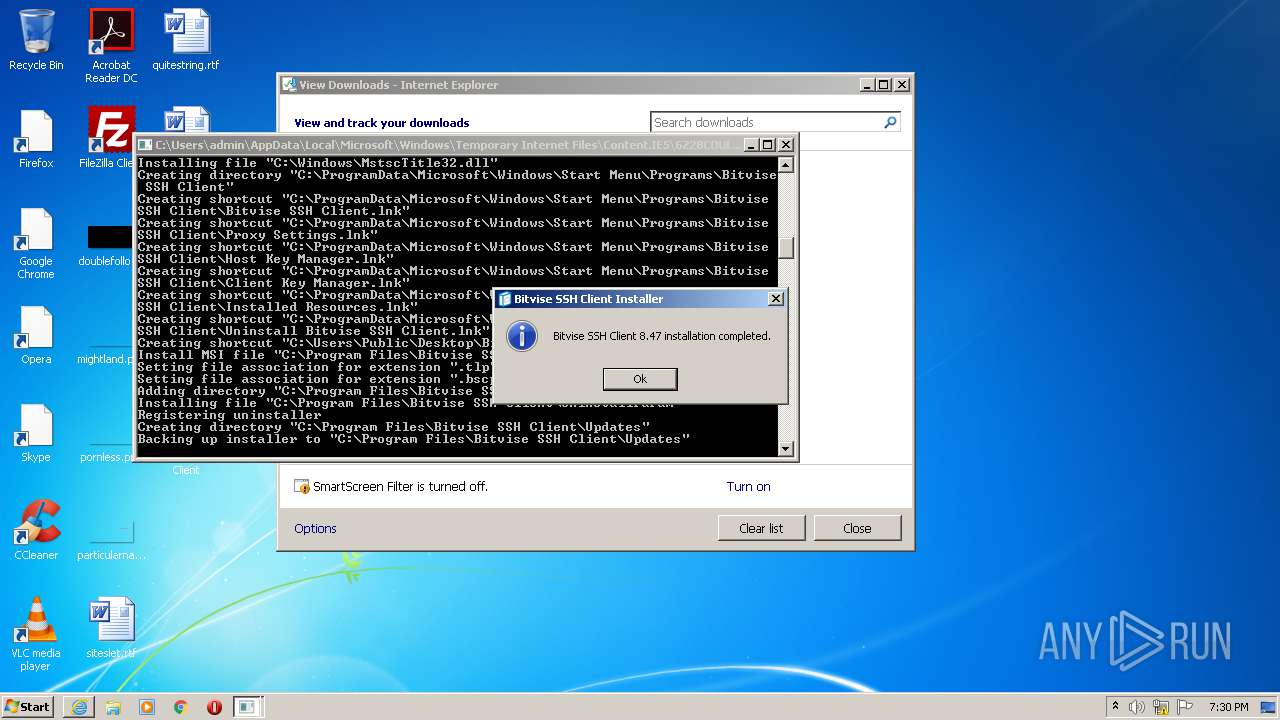Open Opera from taskbar

[214, 707]
